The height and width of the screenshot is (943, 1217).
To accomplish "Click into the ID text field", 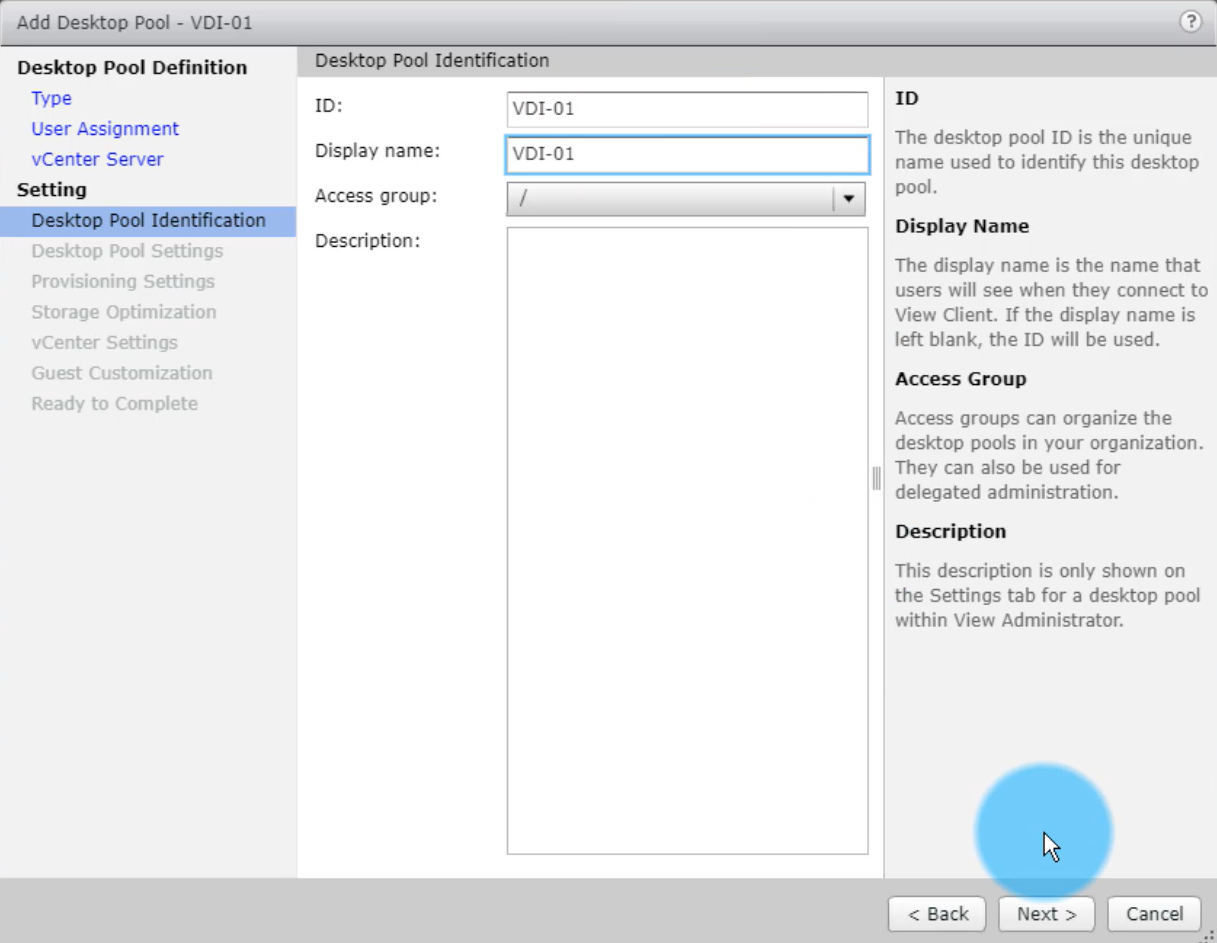I will tap(687, 109).
